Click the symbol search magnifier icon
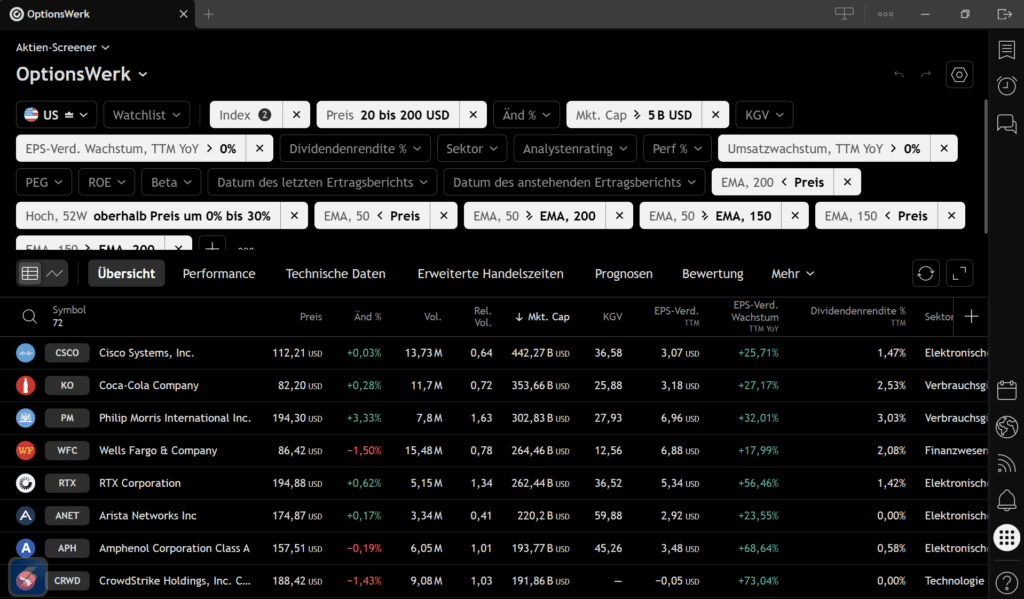 29,317
